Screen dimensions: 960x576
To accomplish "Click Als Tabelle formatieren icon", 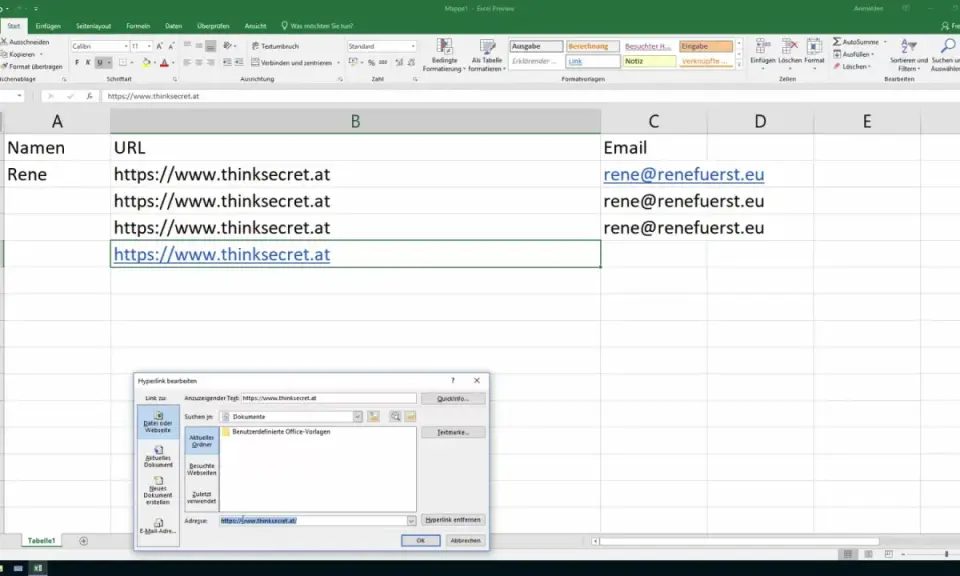I will (x=487, y=47).
